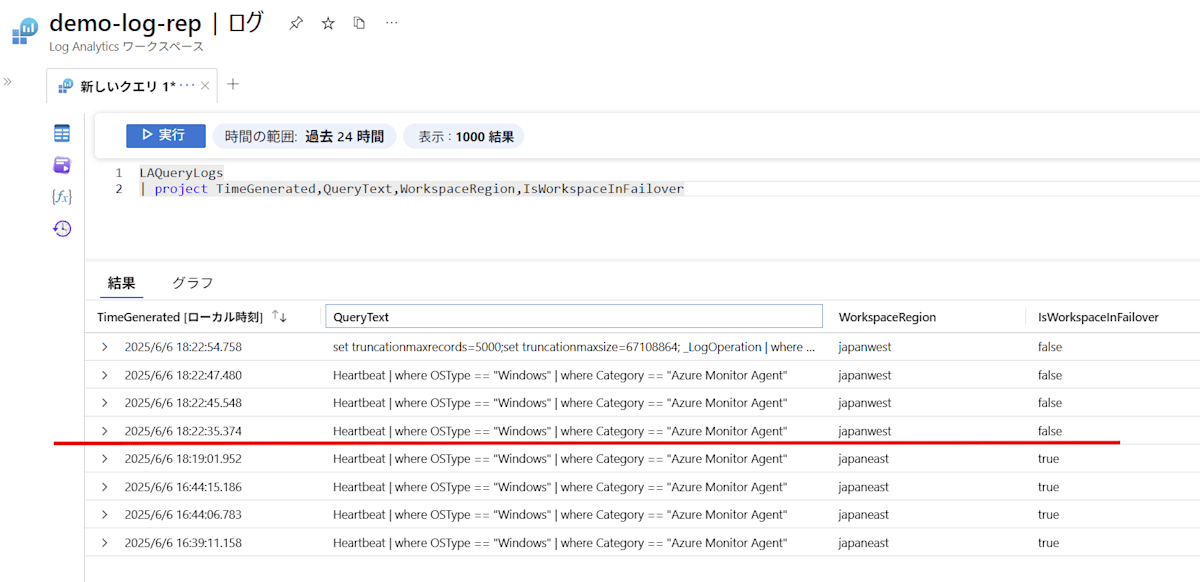This screenshot has height=582, width=1200.
Task: Expand the 18:22:54.758 row
Action: [x=104, y=347]
